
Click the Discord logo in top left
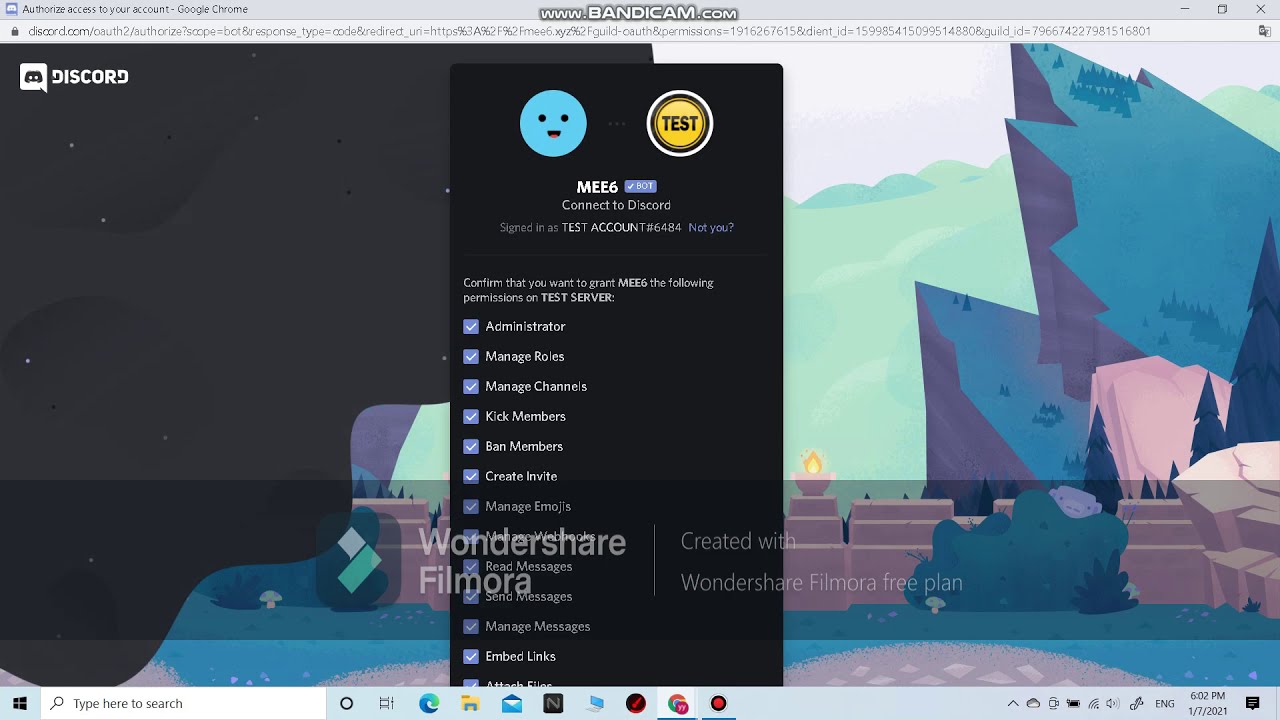point(74,77)
